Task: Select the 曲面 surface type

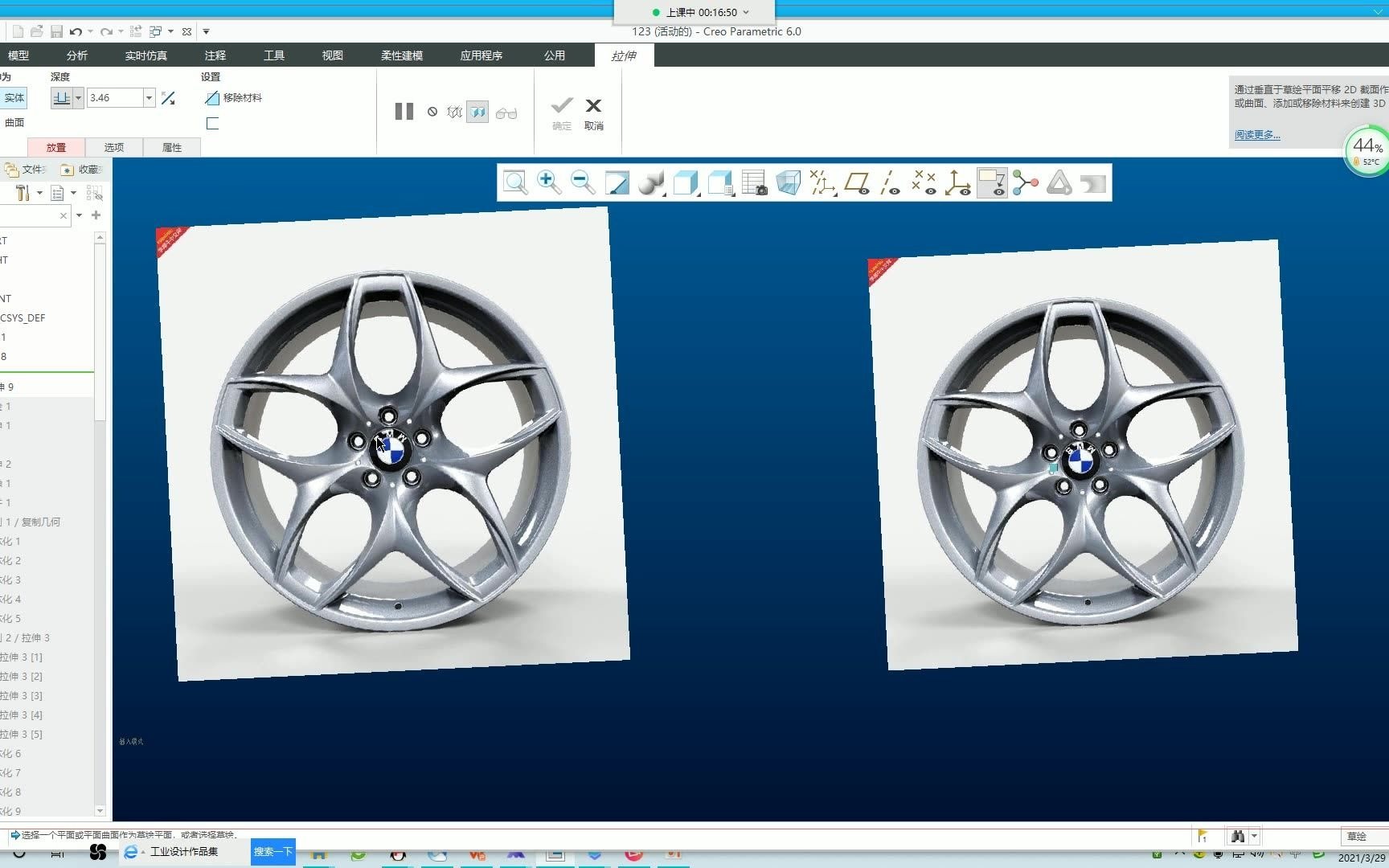Action: [x=14, y=123]
